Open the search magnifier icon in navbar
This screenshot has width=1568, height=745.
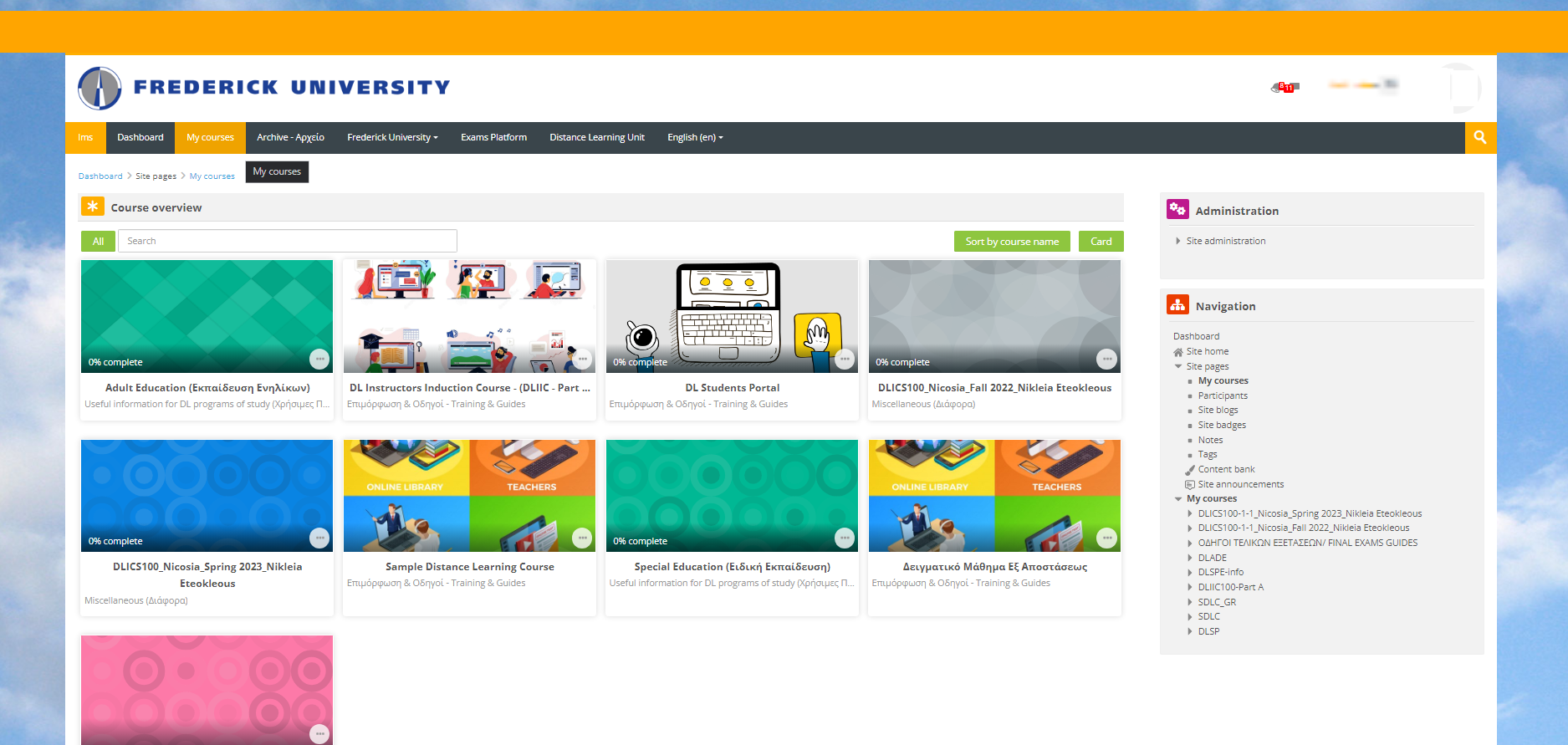[1480, 137]
